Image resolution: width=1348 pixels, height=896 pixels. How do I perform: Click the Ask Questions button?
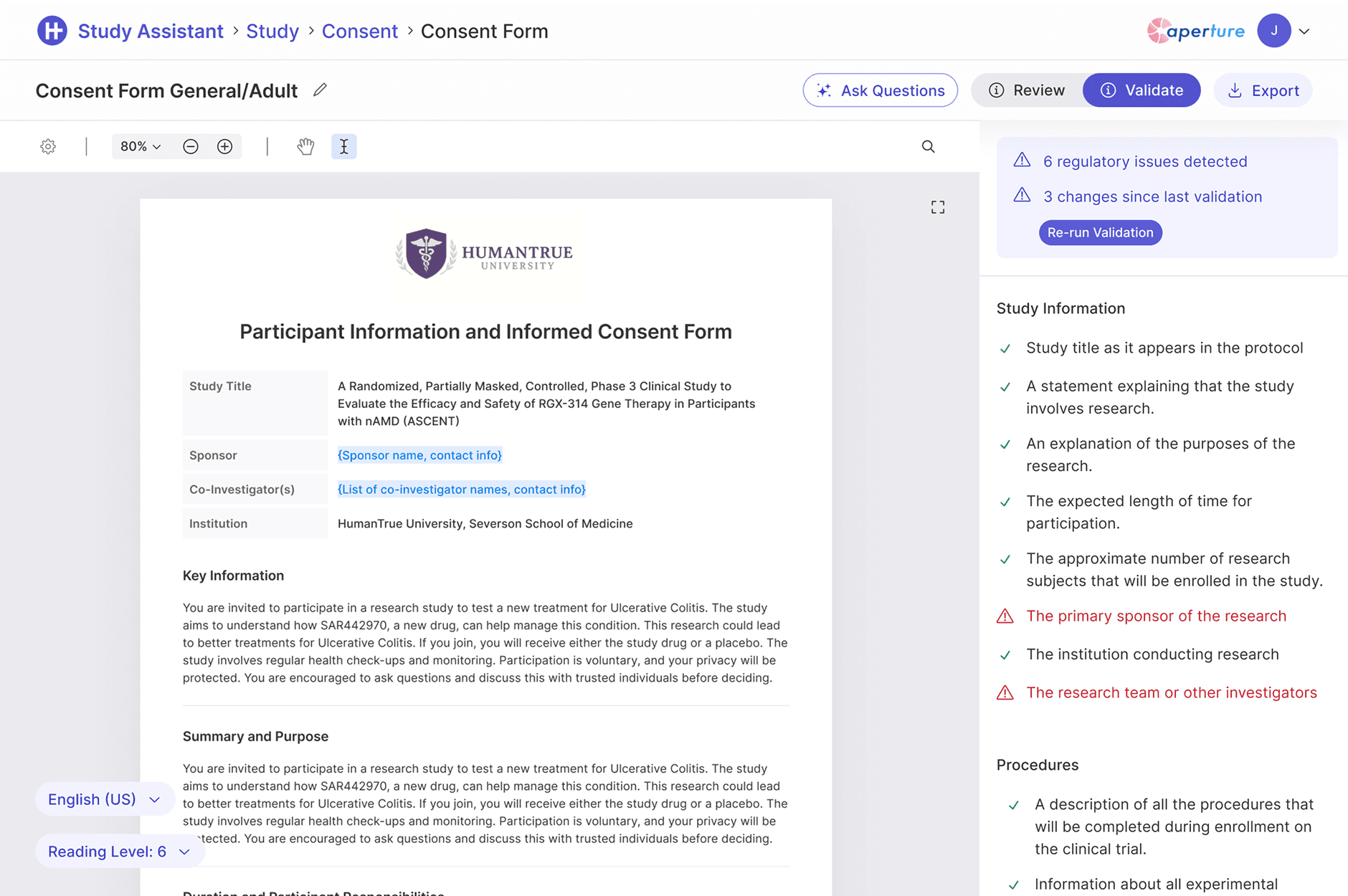click(880, 90)
